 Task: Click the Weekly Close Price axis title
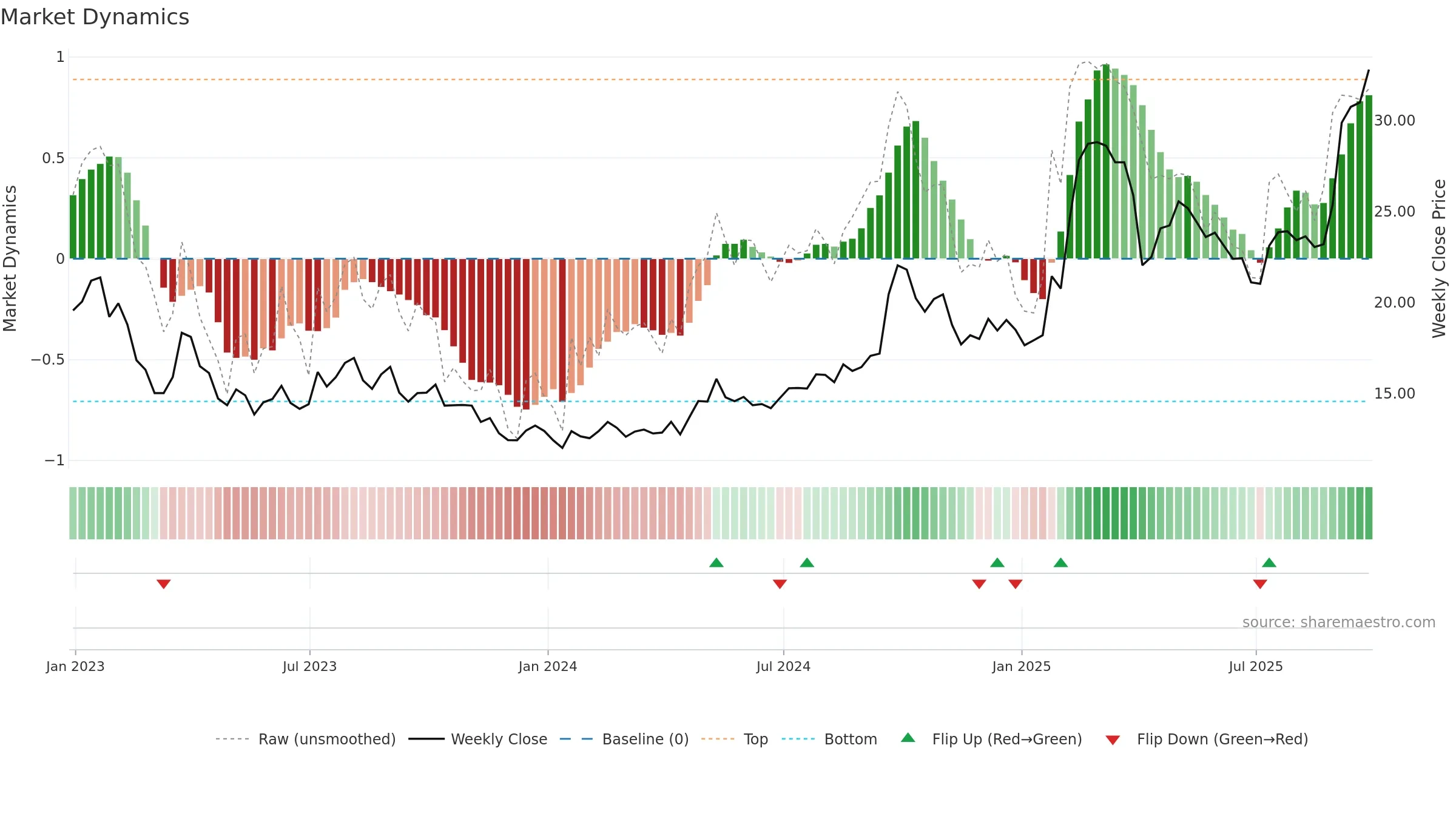1439,258
